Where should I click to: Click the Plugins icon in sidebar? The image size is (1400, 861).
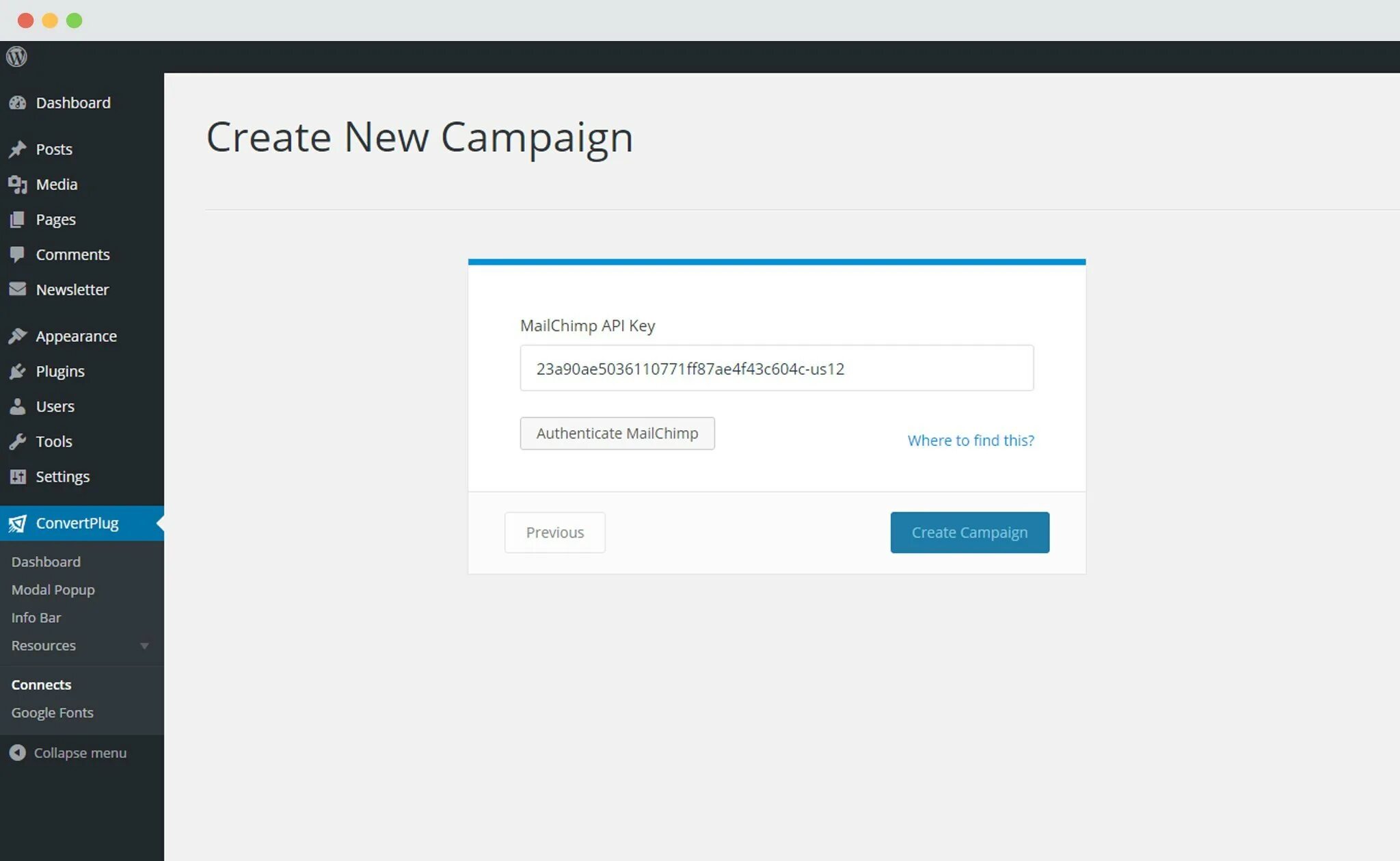[x=18, y=371]
